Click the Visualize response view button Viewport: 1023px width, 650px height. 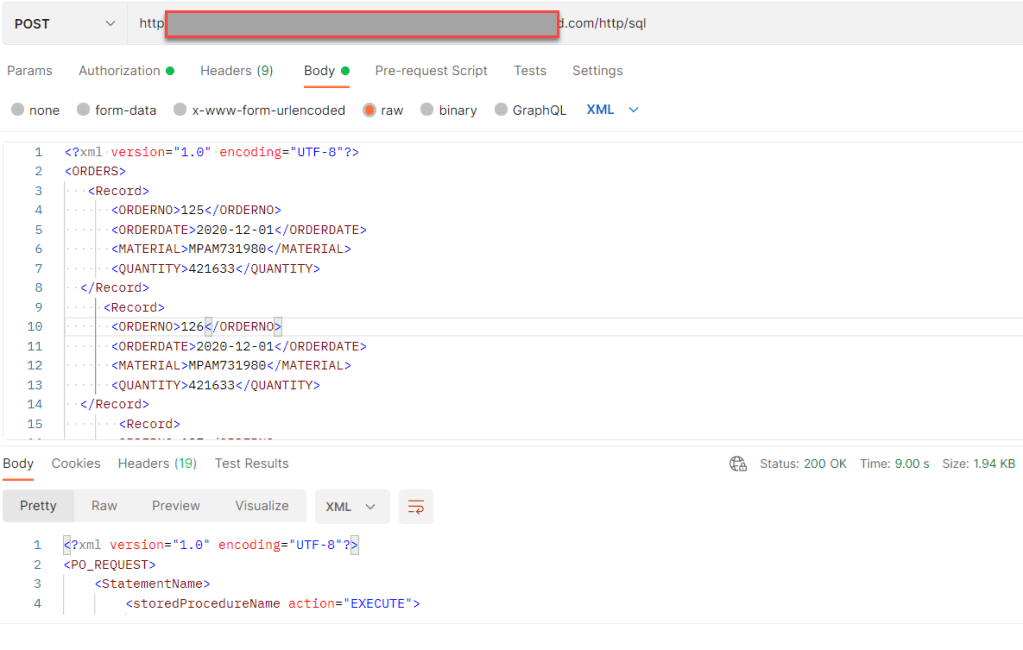(262, 506)
